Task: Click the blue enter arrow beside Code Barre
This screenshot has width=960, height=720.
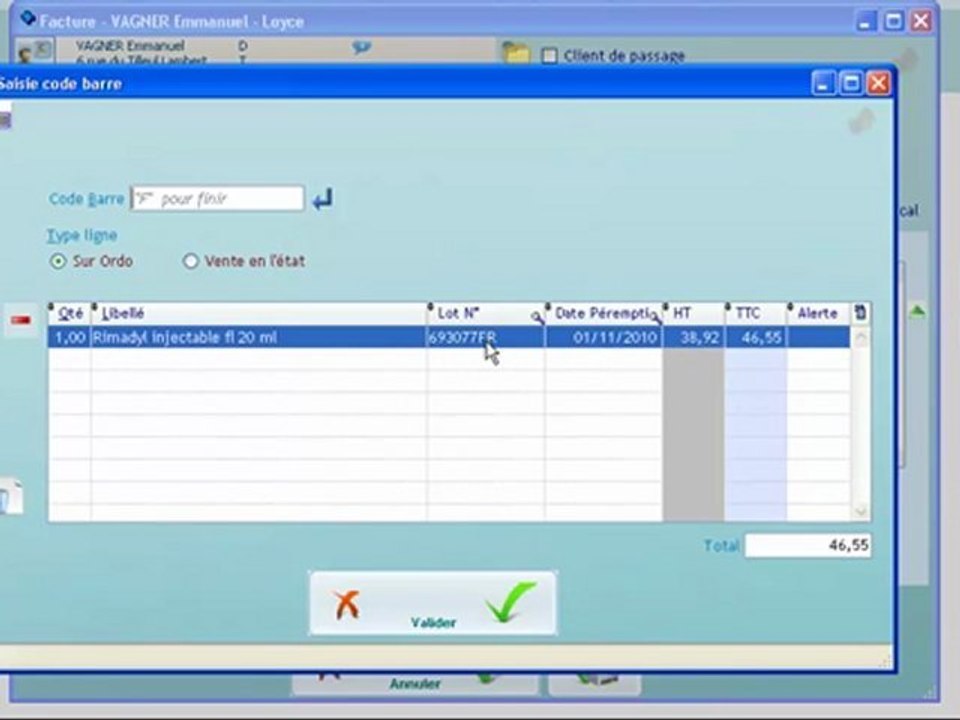Action: pos(323,199)
